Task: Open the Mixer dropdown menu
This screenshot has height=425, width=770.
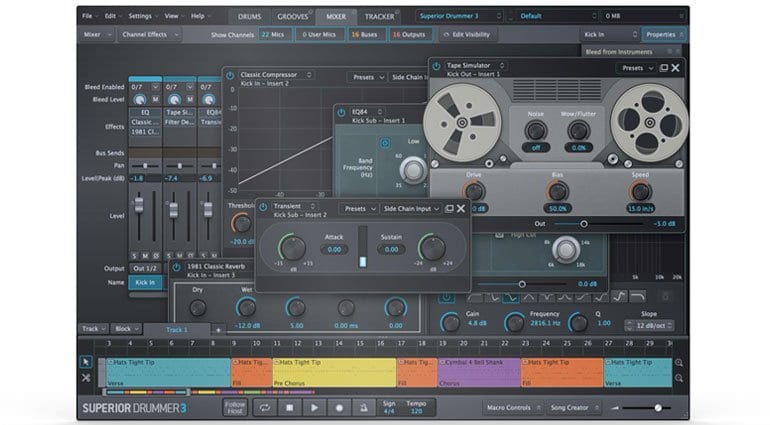Action: tap(97, 35)
